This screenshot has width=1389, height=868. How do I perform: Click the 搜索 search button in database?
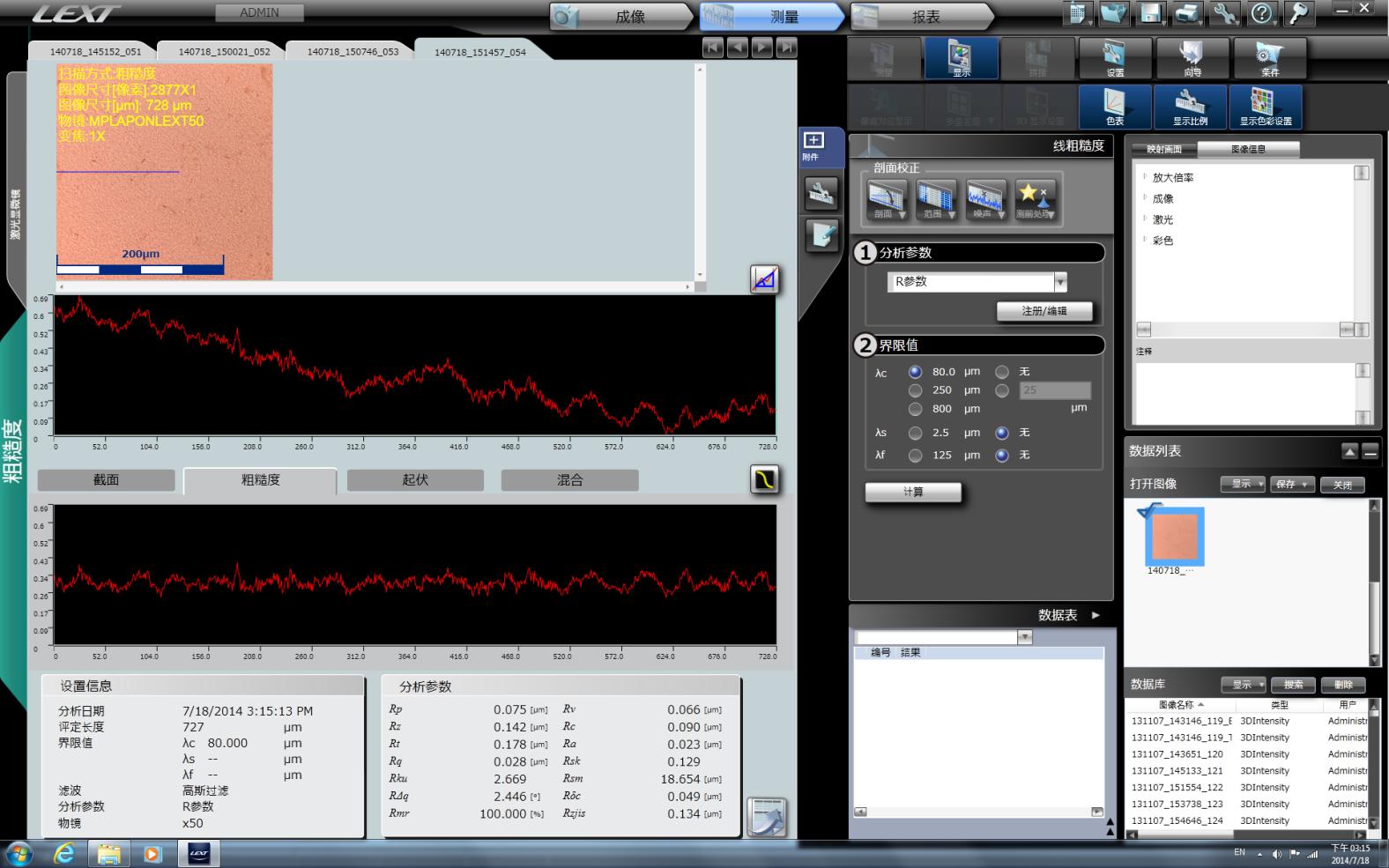[1294, 685]
